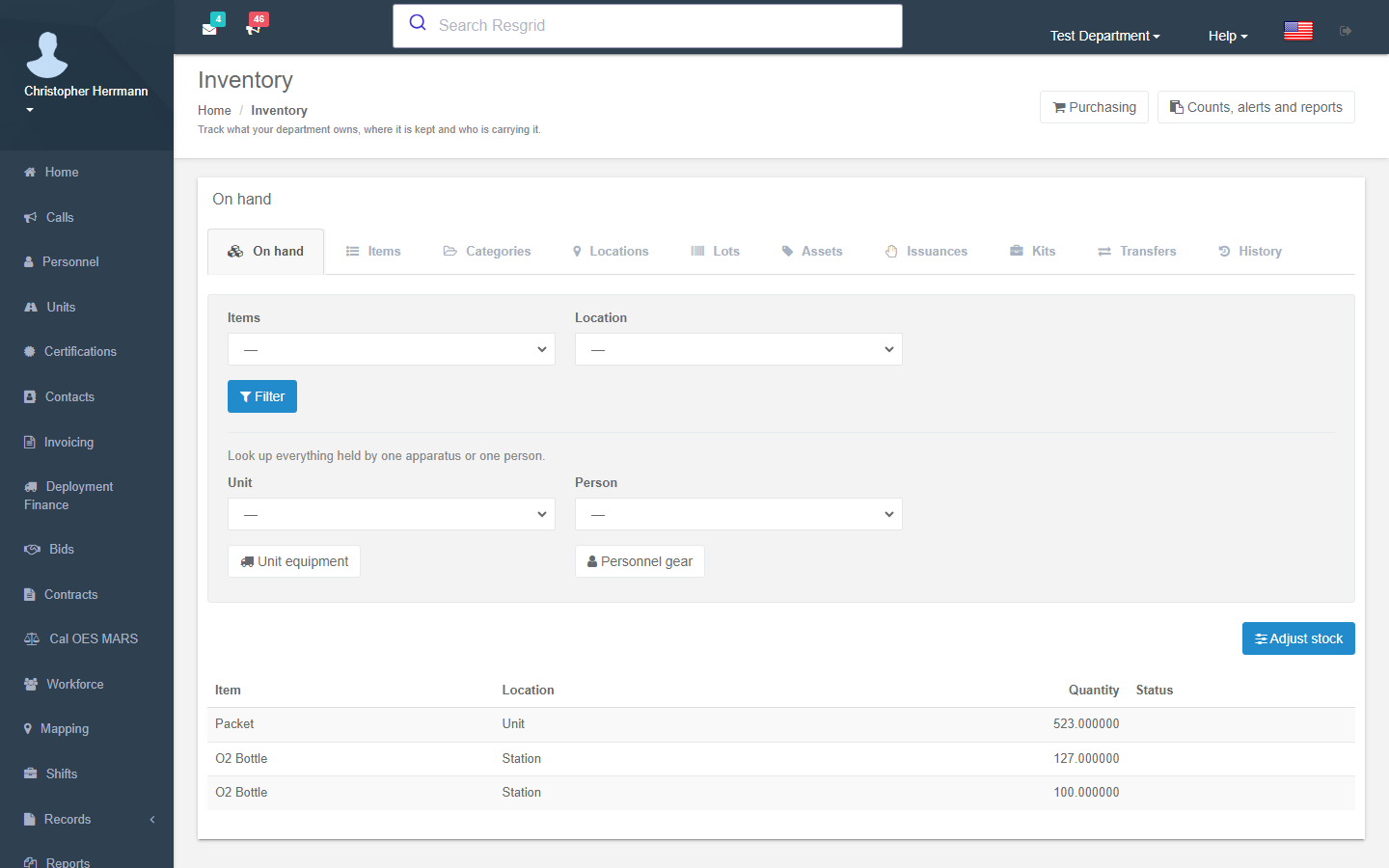Image resolution: width=1389 pixels, height=868 pixels.
Task: Click the US flag language icon
Action: tap(1298, 31)
